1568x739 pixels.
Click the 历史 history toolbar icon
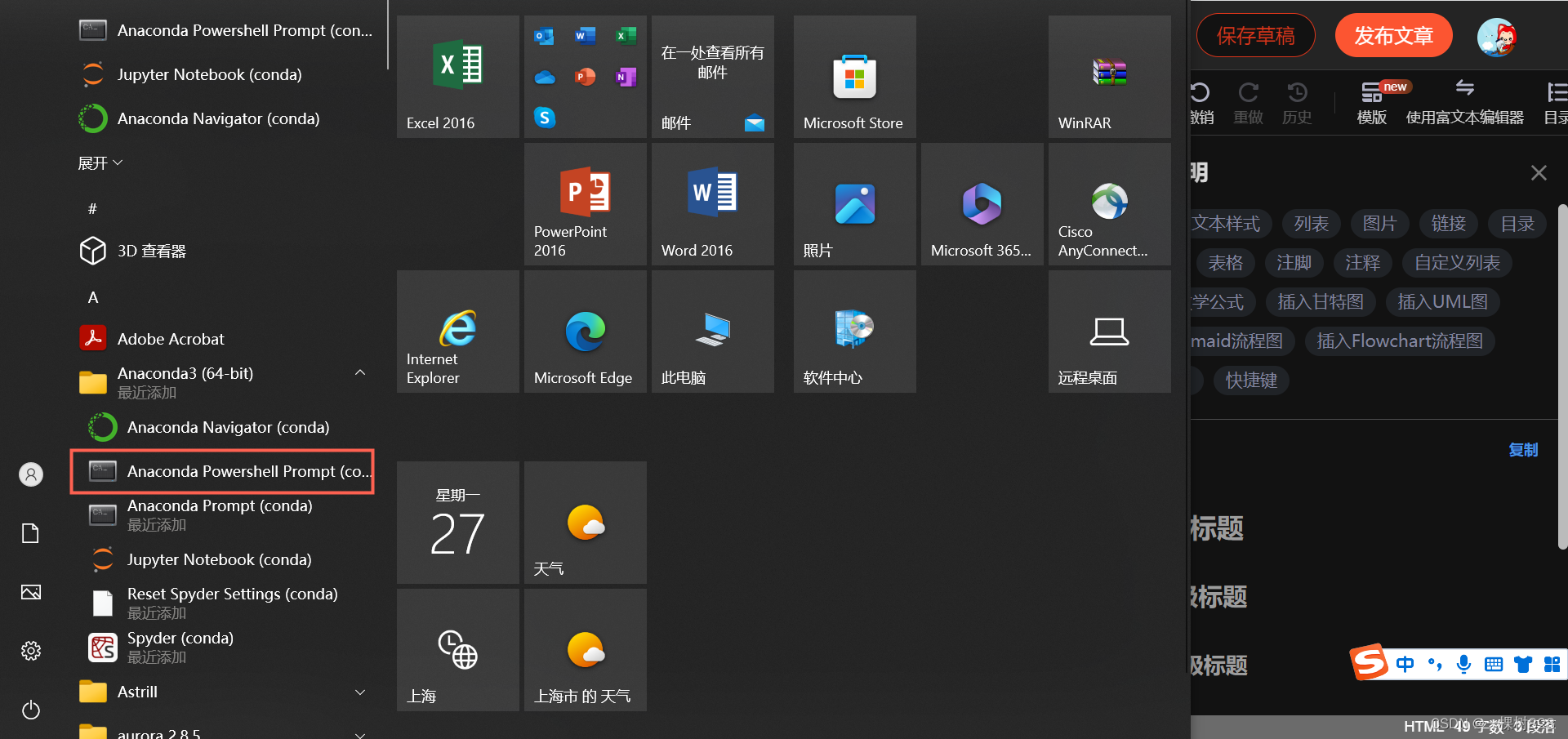click(1297, 103)
